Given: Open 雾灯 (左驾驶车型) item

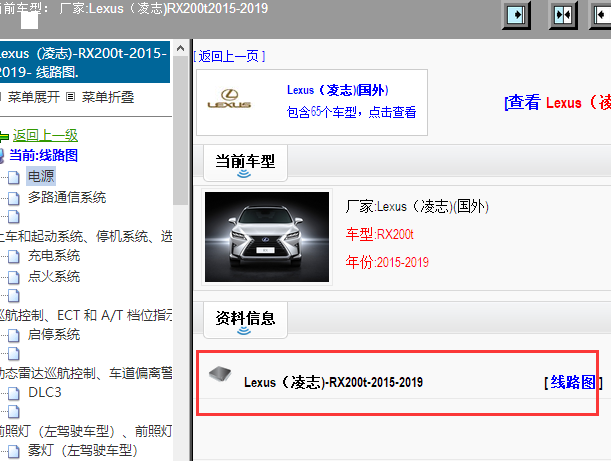Looking at the screenshot, I should click(x=83, y=450).
